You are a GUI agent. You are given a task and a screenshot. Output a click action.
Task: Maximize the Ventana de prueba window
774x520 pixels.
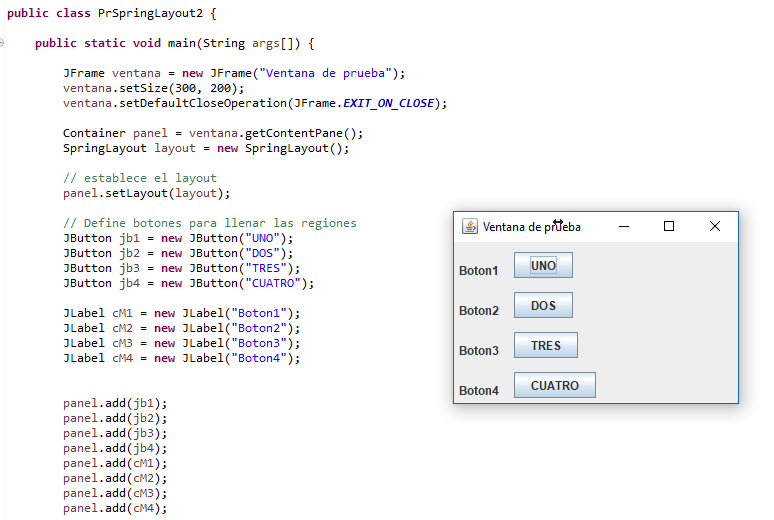click(x=669, y=227)
